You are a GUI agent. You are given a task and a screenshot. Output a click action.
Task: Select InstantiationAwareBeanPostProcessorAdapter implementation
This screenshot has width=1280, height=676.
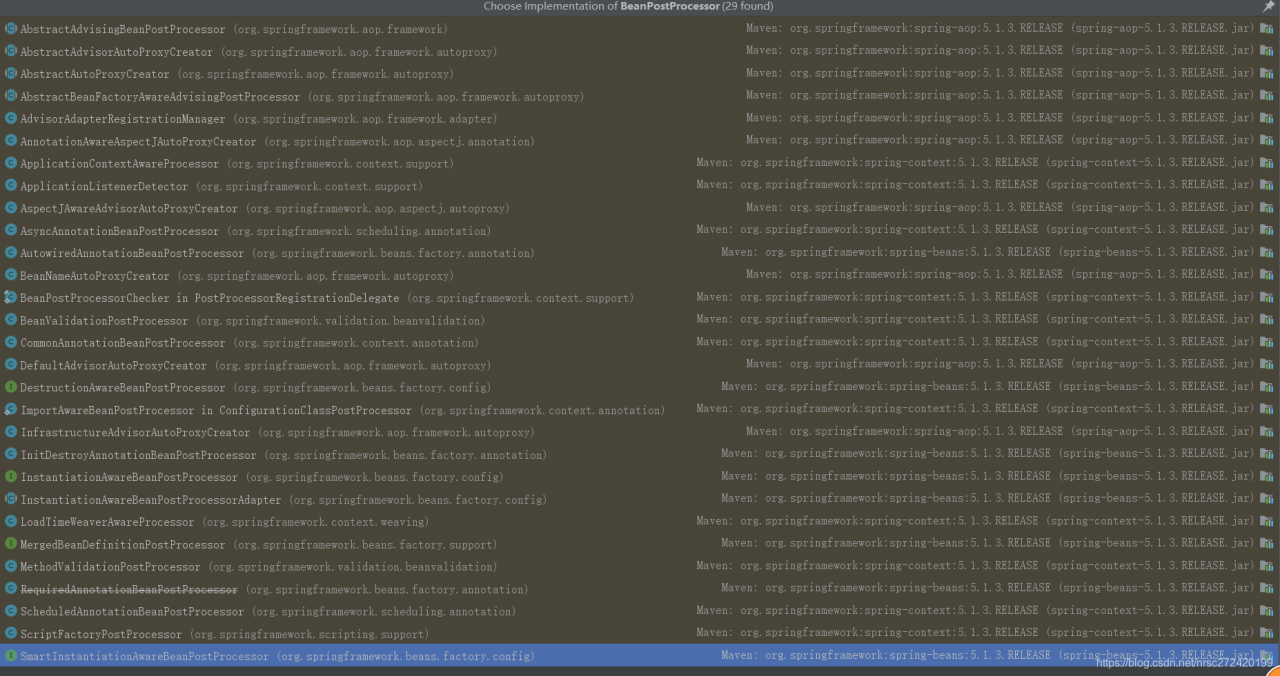click(640, 499)
